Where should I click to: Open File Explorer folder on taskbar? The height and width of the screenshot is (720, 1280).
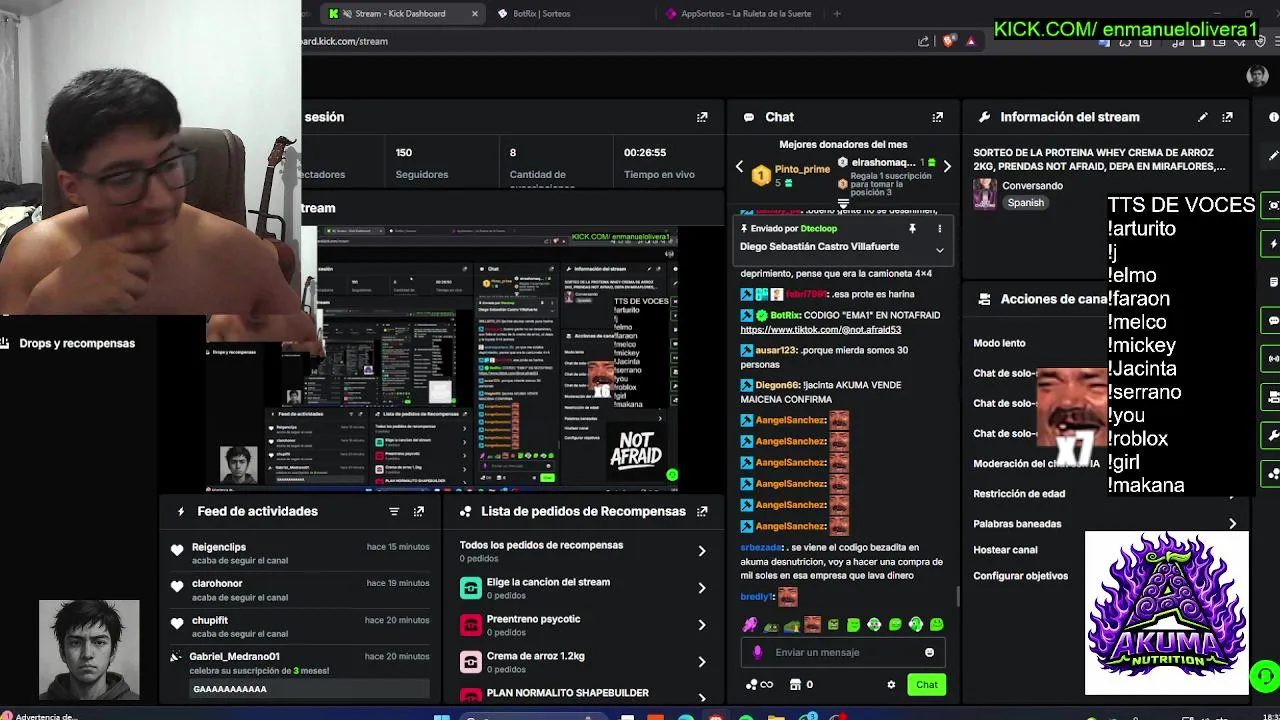(x=776, y=716)
